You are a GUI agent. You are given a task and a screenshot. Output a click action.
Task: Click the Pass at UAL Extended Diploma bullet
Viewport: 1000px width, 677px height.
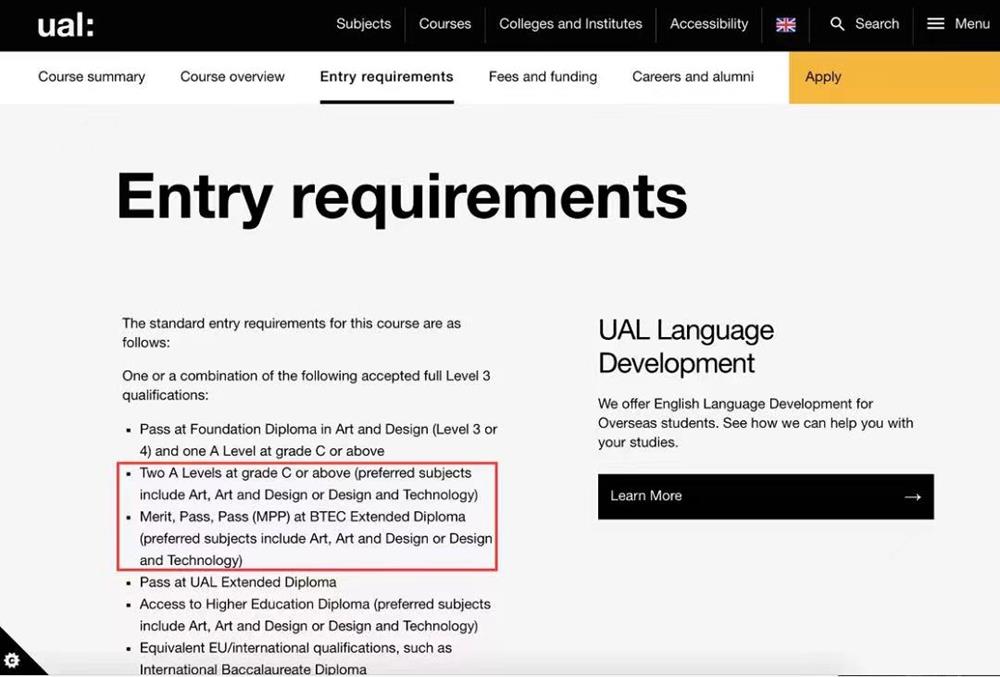click(238, 582)
